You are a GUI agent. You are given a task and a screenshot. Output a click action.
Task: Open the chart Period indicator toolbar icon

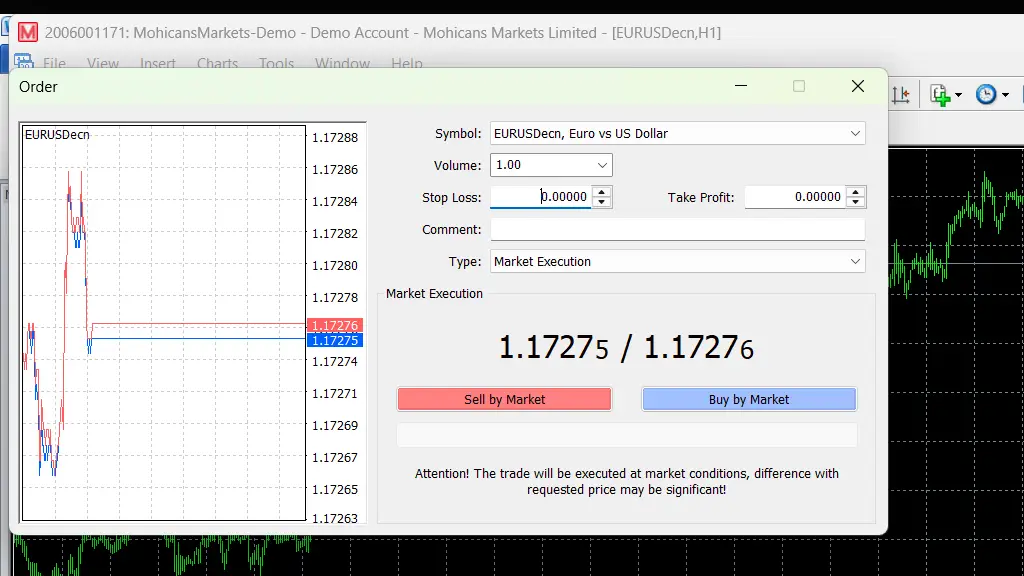tap(901, 95)
